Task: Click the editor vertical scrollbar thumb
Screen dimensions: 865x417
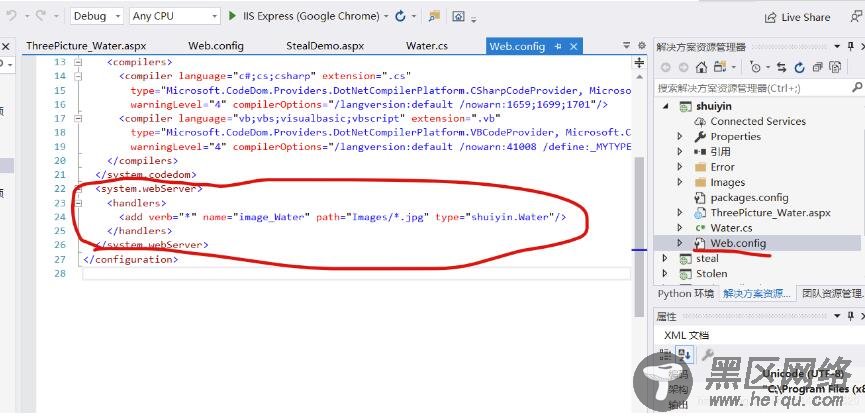Action: tap(639, 237)
